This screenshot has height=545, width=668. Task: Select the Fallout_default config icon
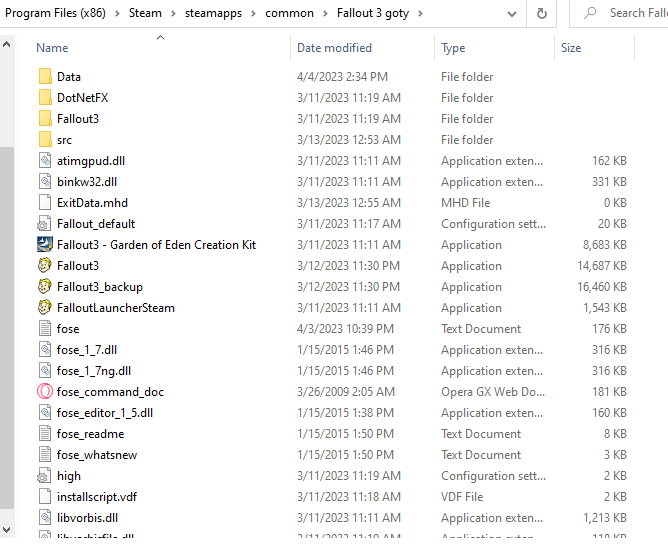[x=45, y=224]
